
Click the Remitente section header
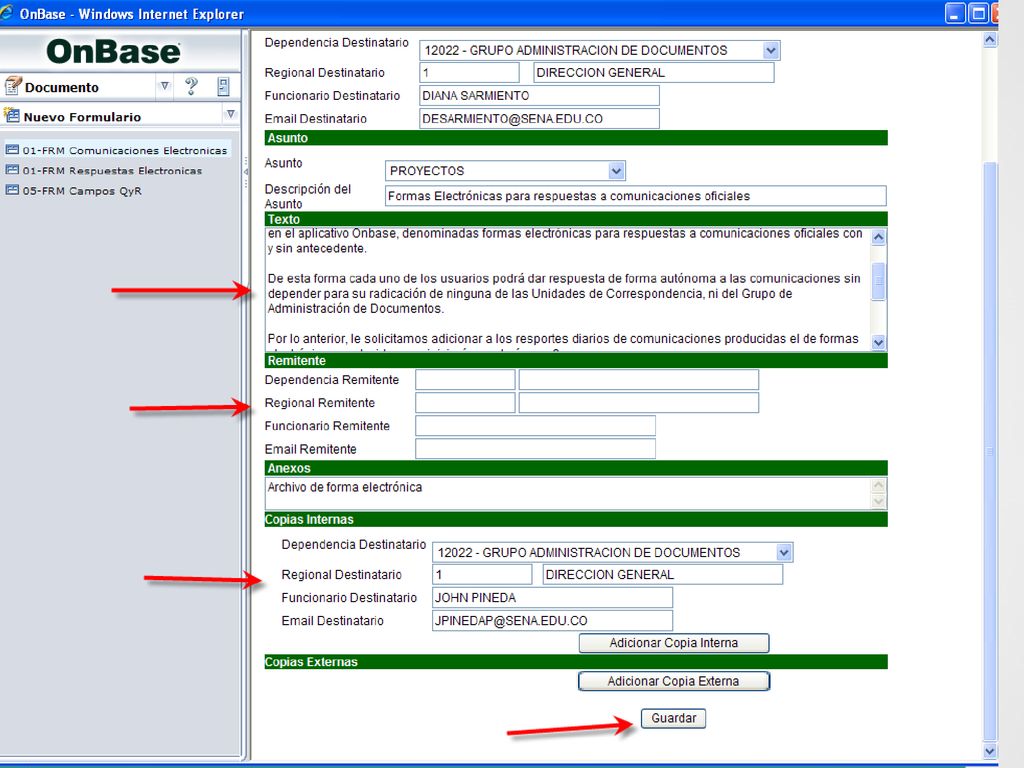(x=576, y=360)
